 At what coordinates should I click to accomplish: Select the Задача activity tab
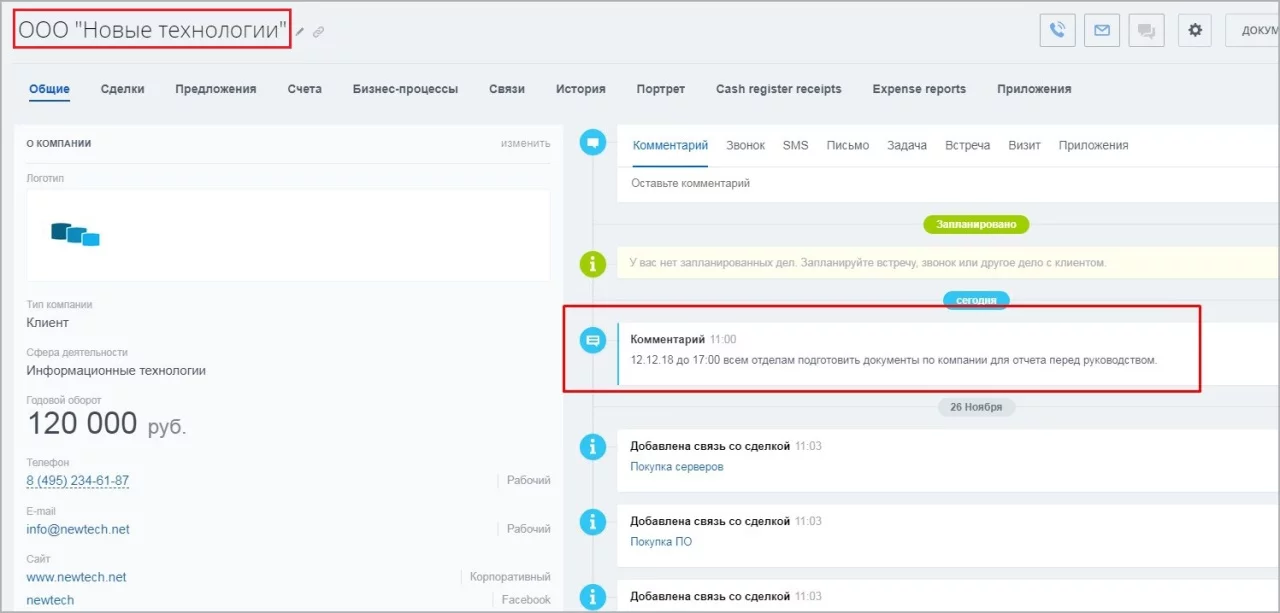(x=907, y=145)
